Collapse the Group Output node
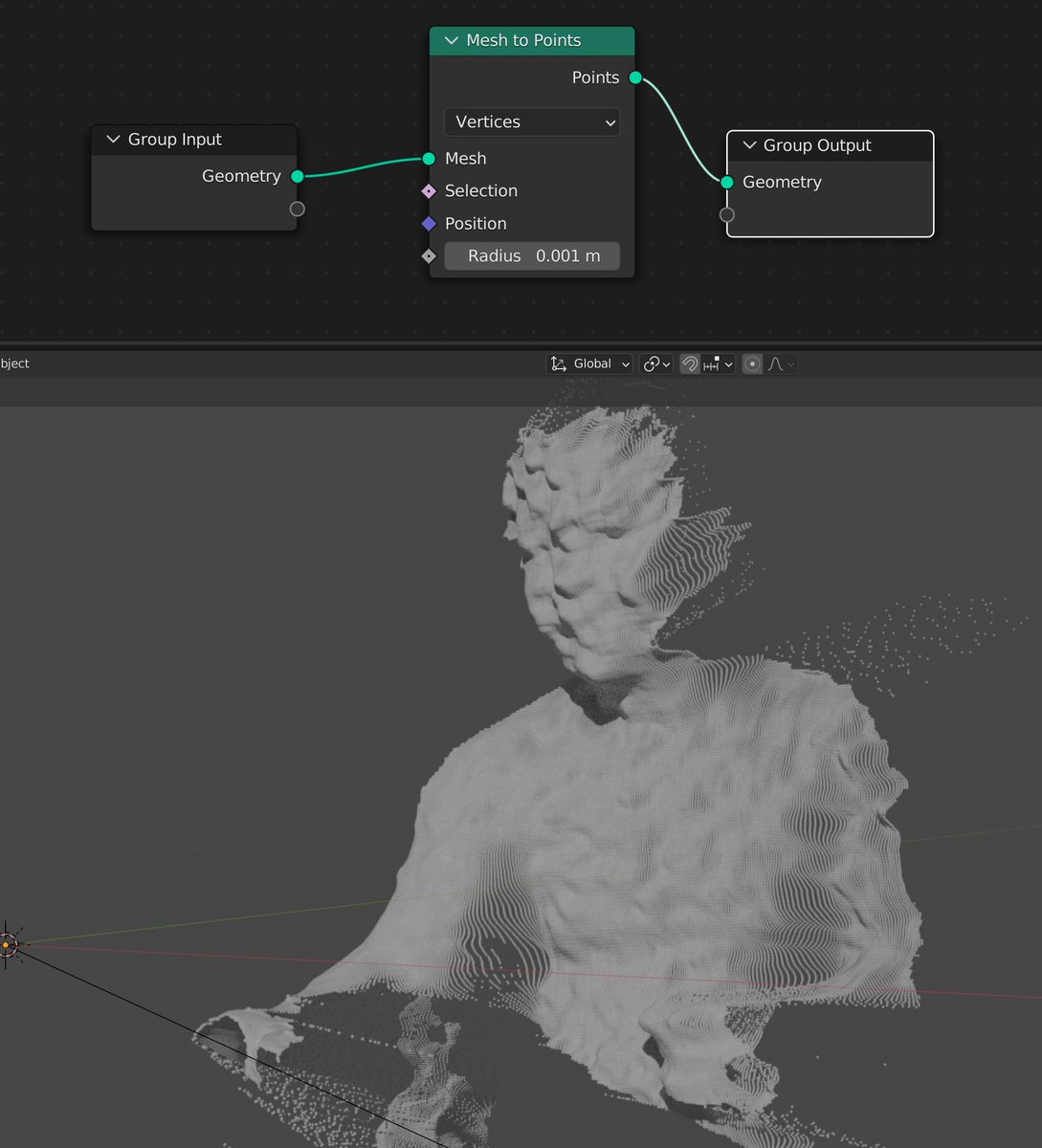This screenshot has height=1148, width=1042. 749,145
